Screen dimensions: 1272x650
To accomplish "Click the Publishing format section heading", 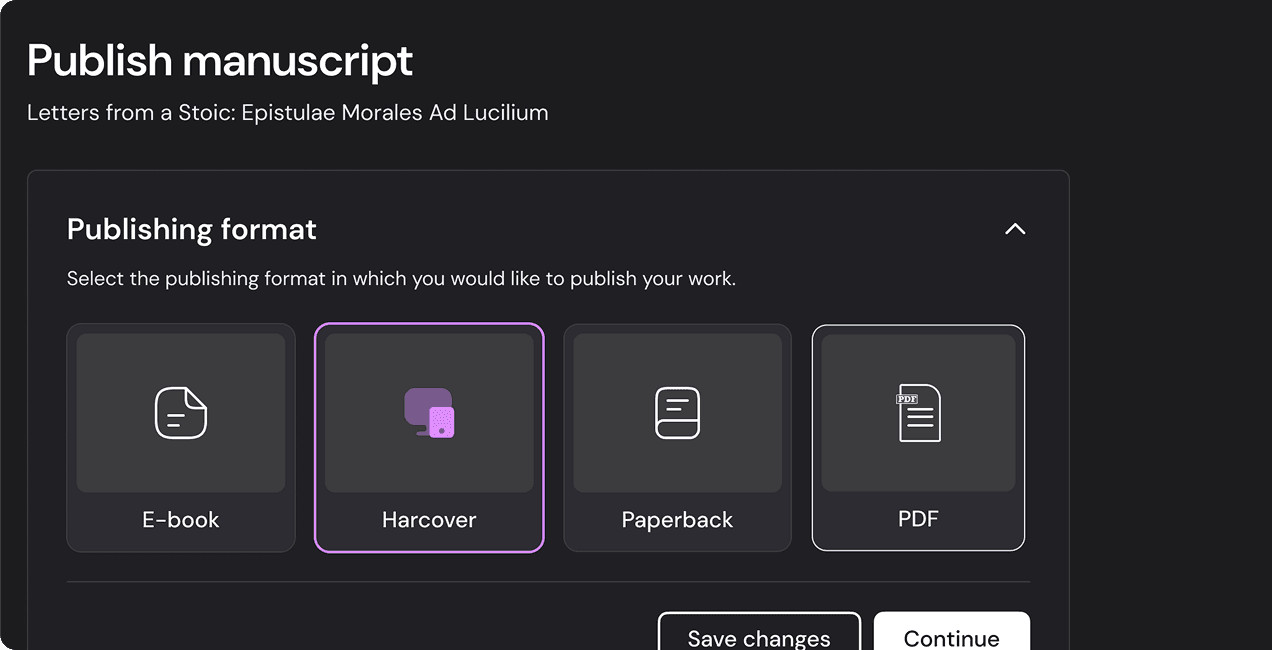I will (192, 229).
